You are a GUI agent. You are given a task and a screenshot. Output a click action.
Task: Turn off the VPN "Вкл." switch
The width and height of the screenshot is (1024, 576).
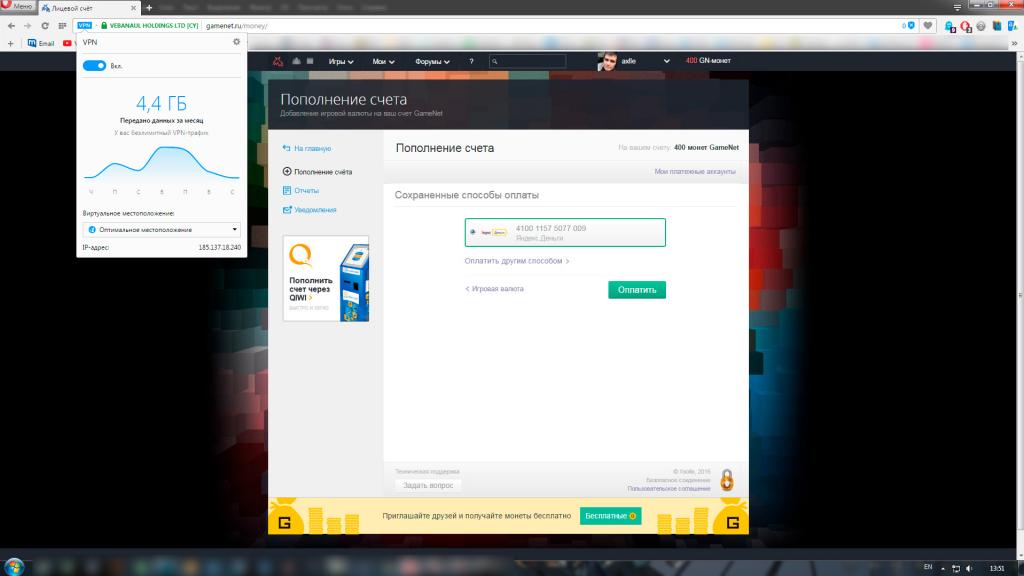(94, 65)
